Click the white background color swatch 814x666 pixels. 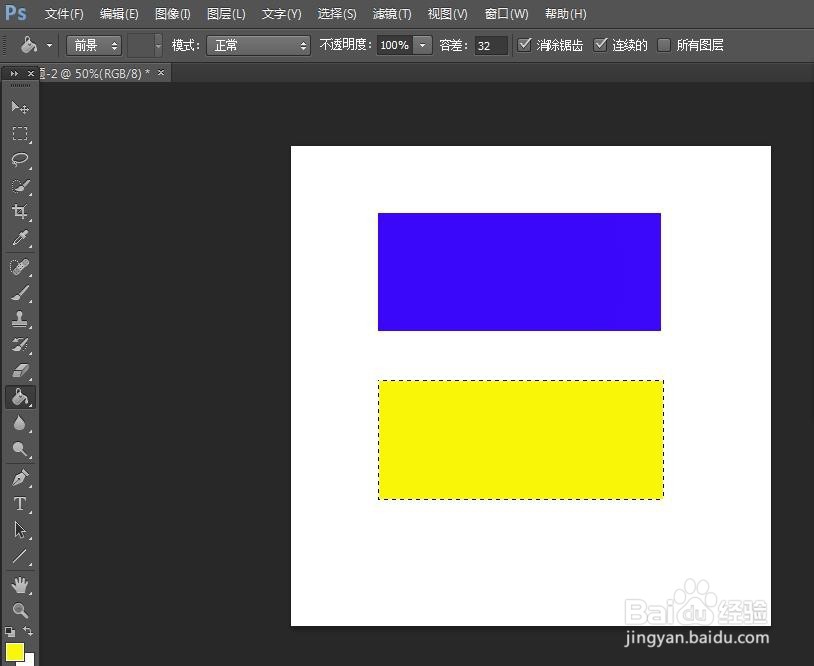(30, 660)
